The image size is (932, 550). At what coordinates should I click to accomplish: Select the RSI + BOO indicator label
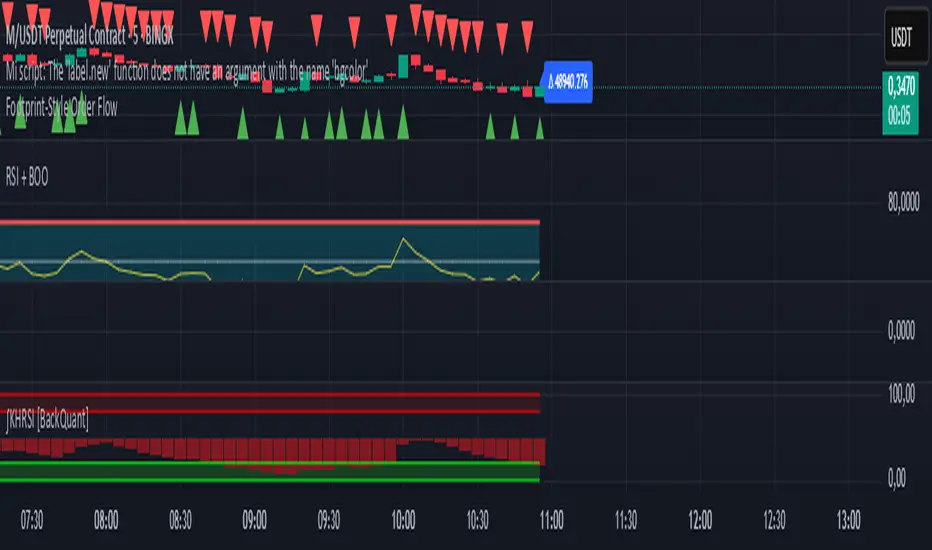(x=27, y=177)
